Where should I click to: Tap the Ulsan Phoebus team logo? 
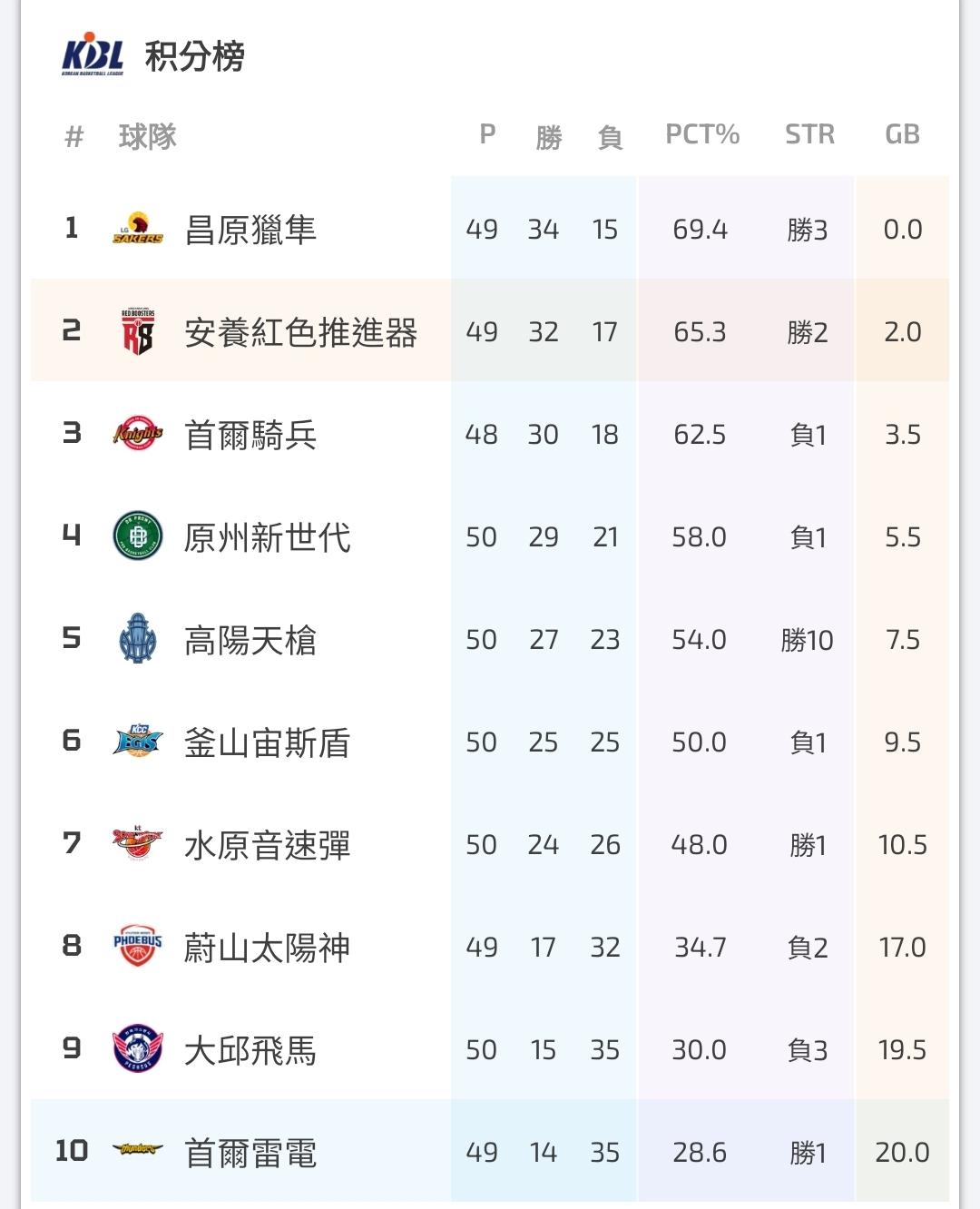[138, 947]
